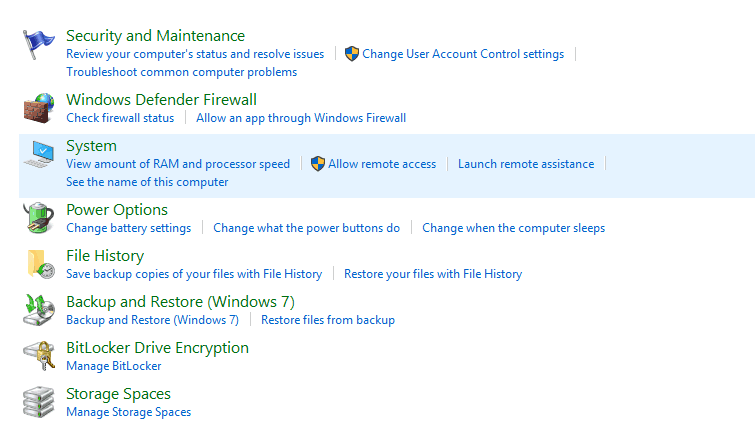
Task: Click the BitLocker Drive Encryption key icon
Action: [x=39, y=355]
